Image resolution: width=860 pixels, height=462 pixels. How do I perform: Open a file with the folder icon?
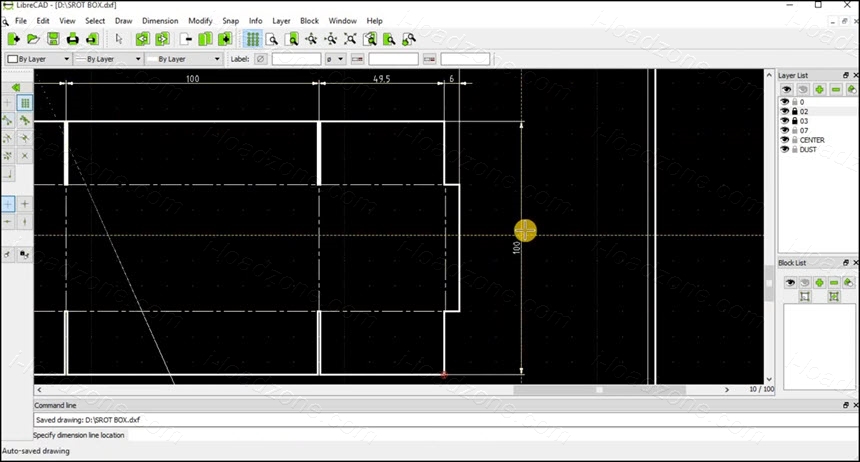tap(33, 39)
